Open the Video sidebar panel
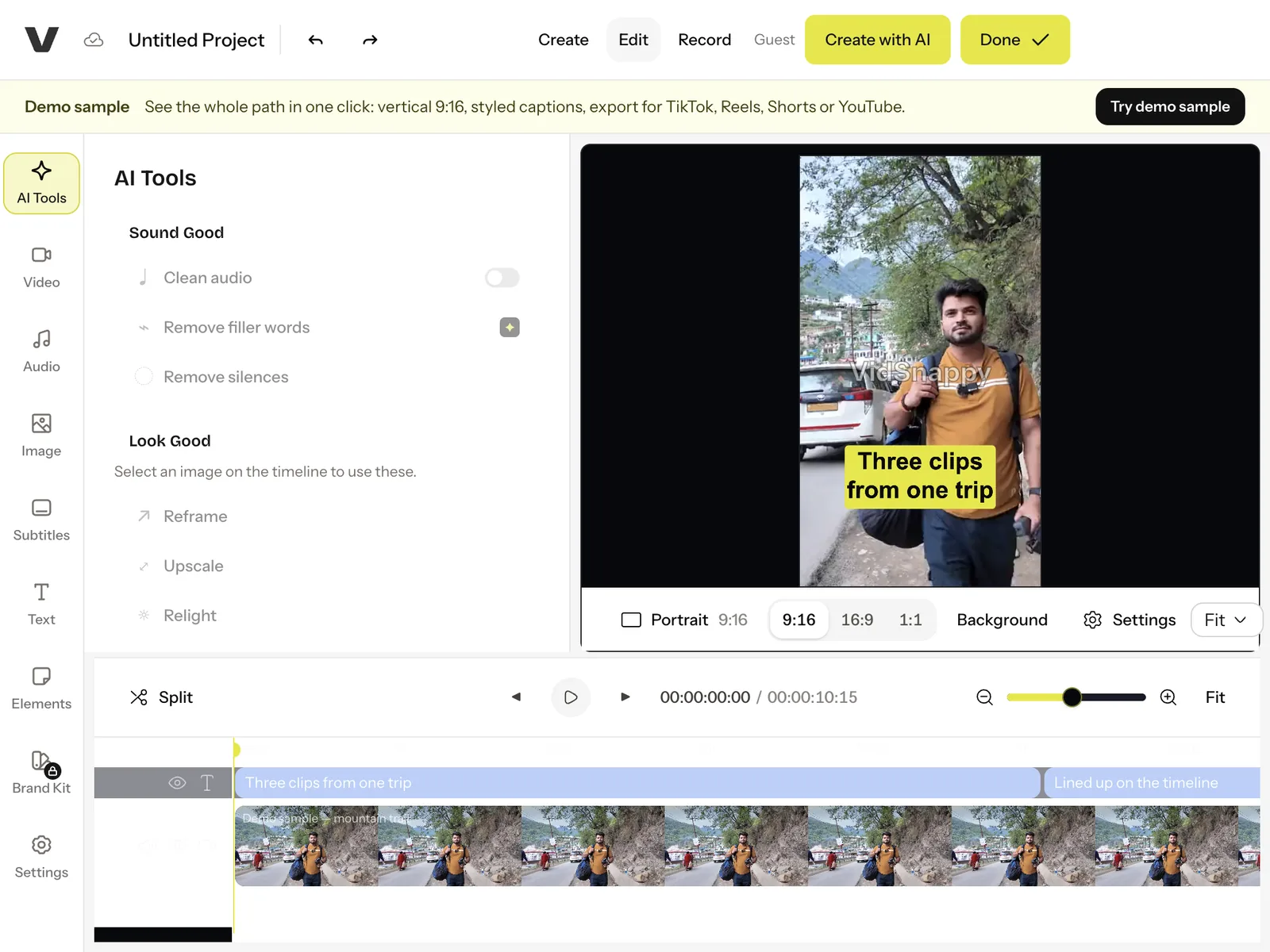This screenshot has height=952, width=1270. (41, 267)
